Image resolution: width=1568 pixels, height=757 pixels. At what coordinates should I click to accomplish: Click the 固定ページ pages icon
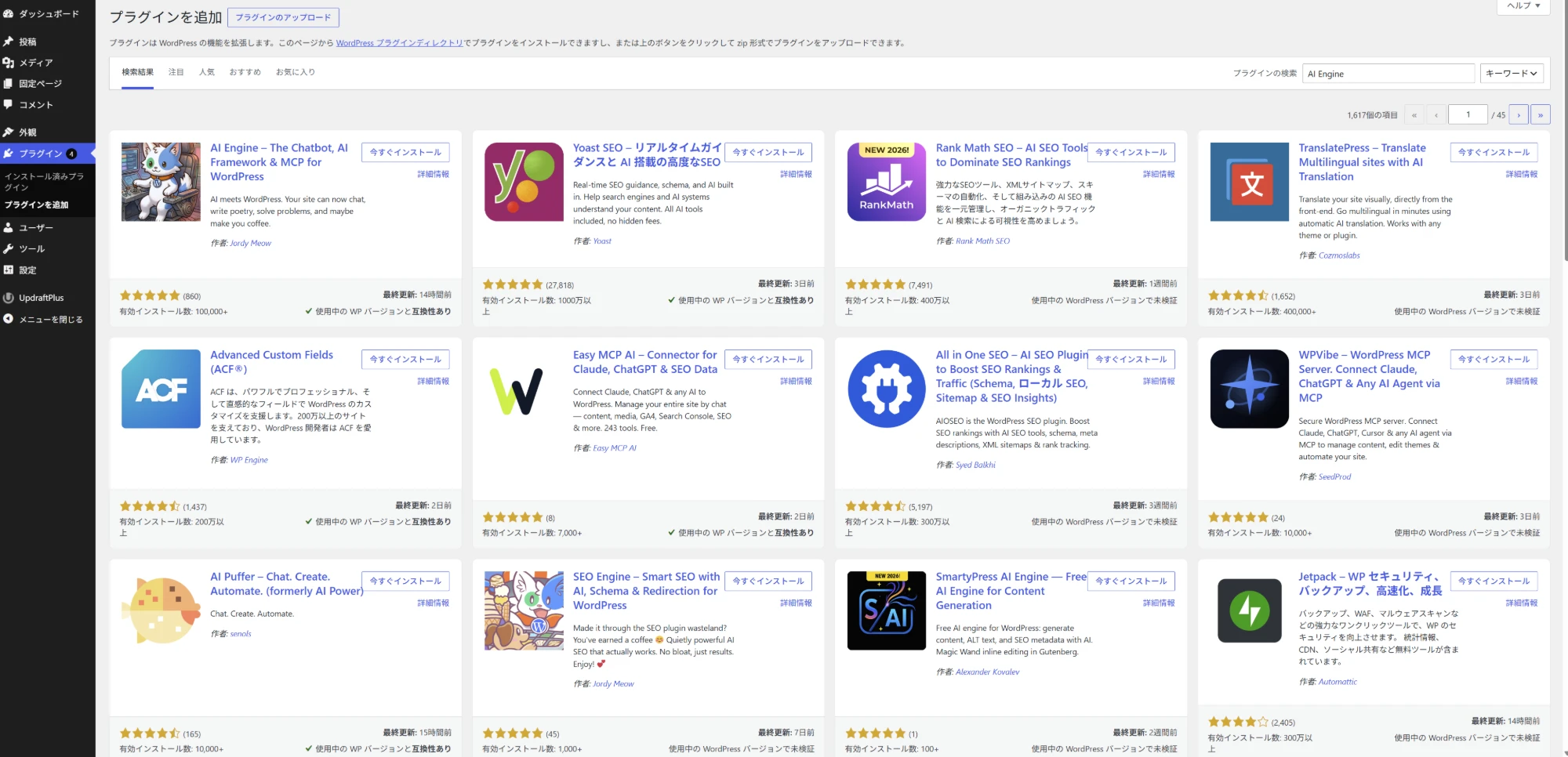9,83
